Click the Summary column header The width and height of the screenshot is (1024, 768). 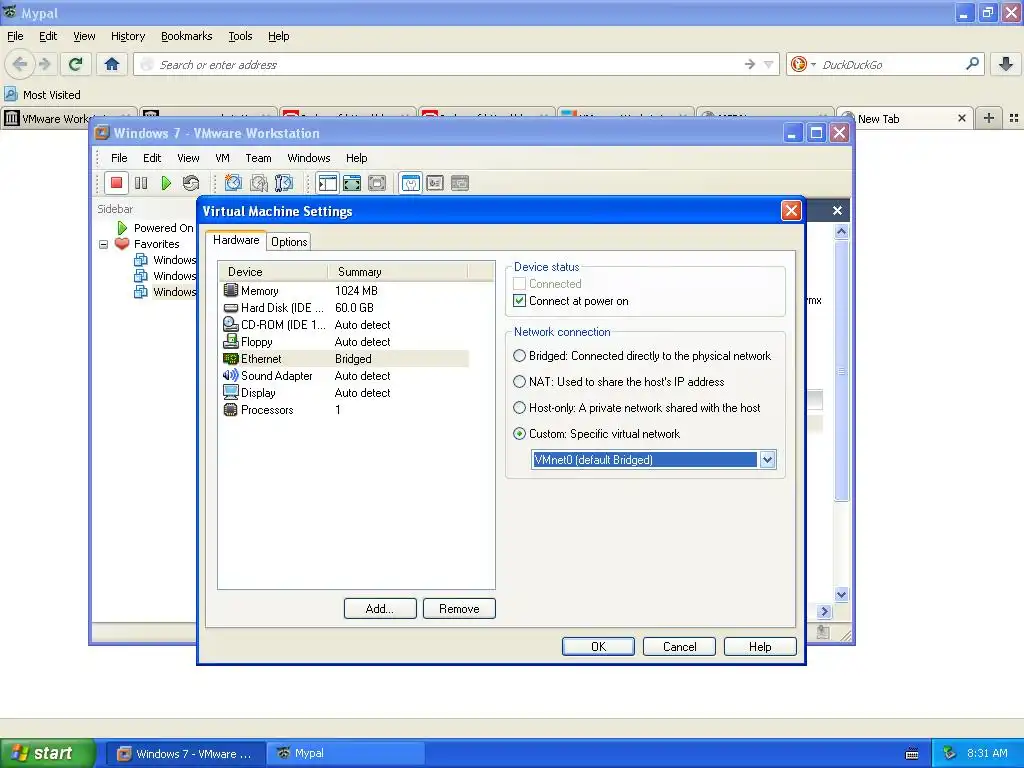click(398, 272)
